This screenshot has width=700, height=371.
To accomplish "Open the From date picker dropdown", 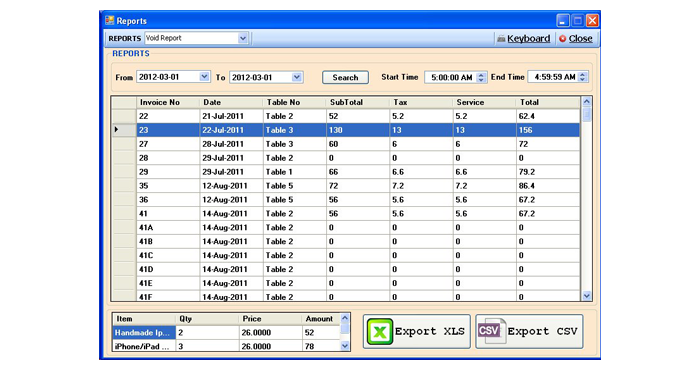I will [x=204, y=77].
